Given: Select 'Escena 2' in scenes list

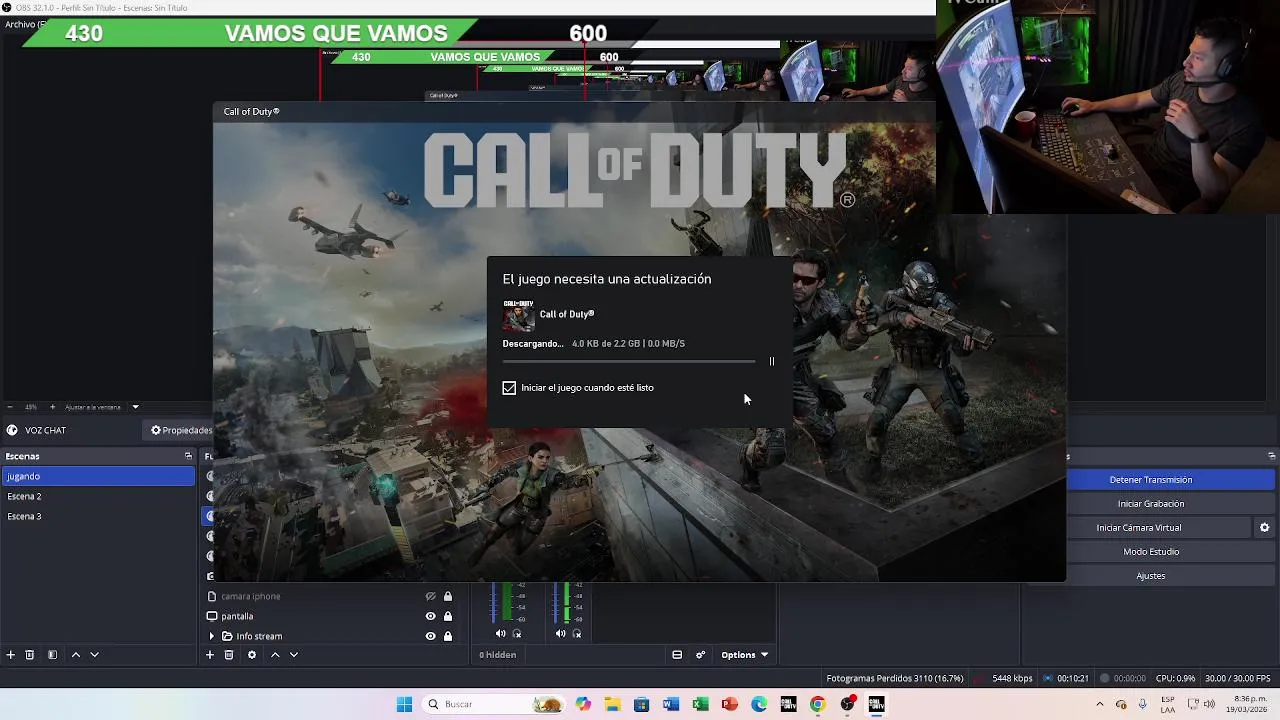Looking at the screenshot, I should pos(97,496).
